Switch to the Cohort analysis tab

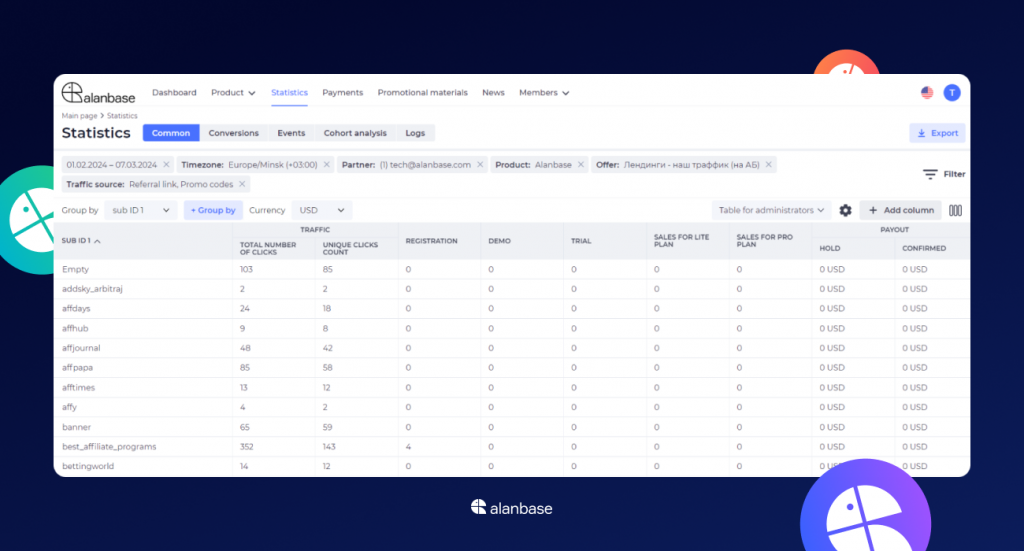[355, 133]
